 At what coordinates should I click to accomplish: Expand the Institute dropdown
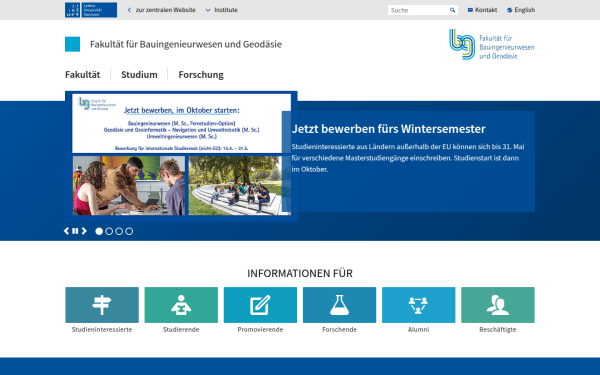pyautogui.click(x=222, y=10)
